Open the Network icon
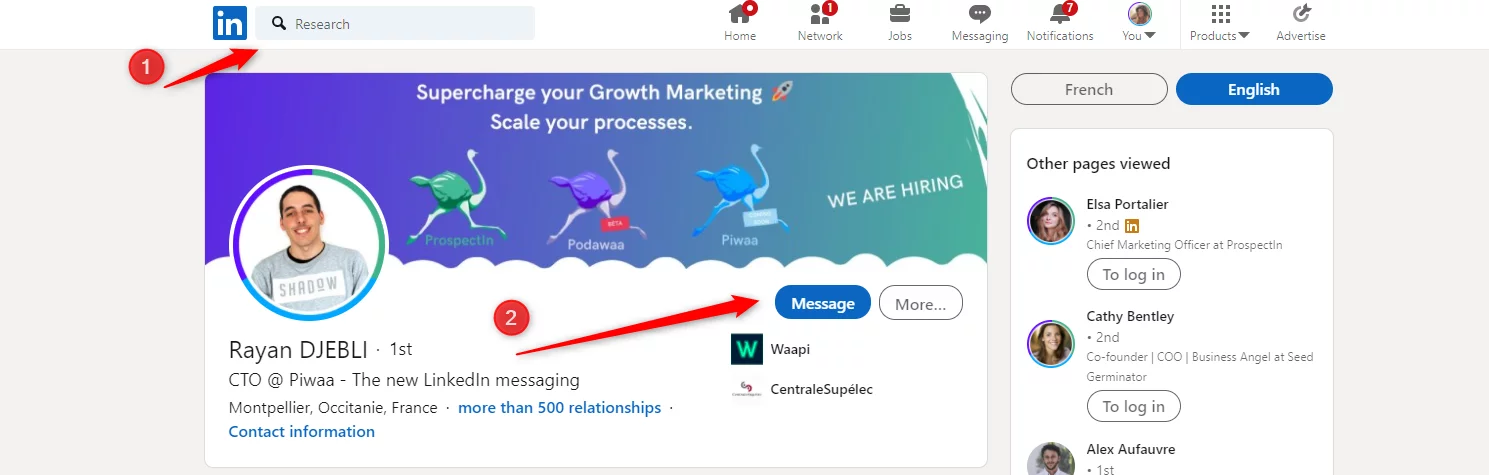The image size is (1489, 475). (821, 14)
